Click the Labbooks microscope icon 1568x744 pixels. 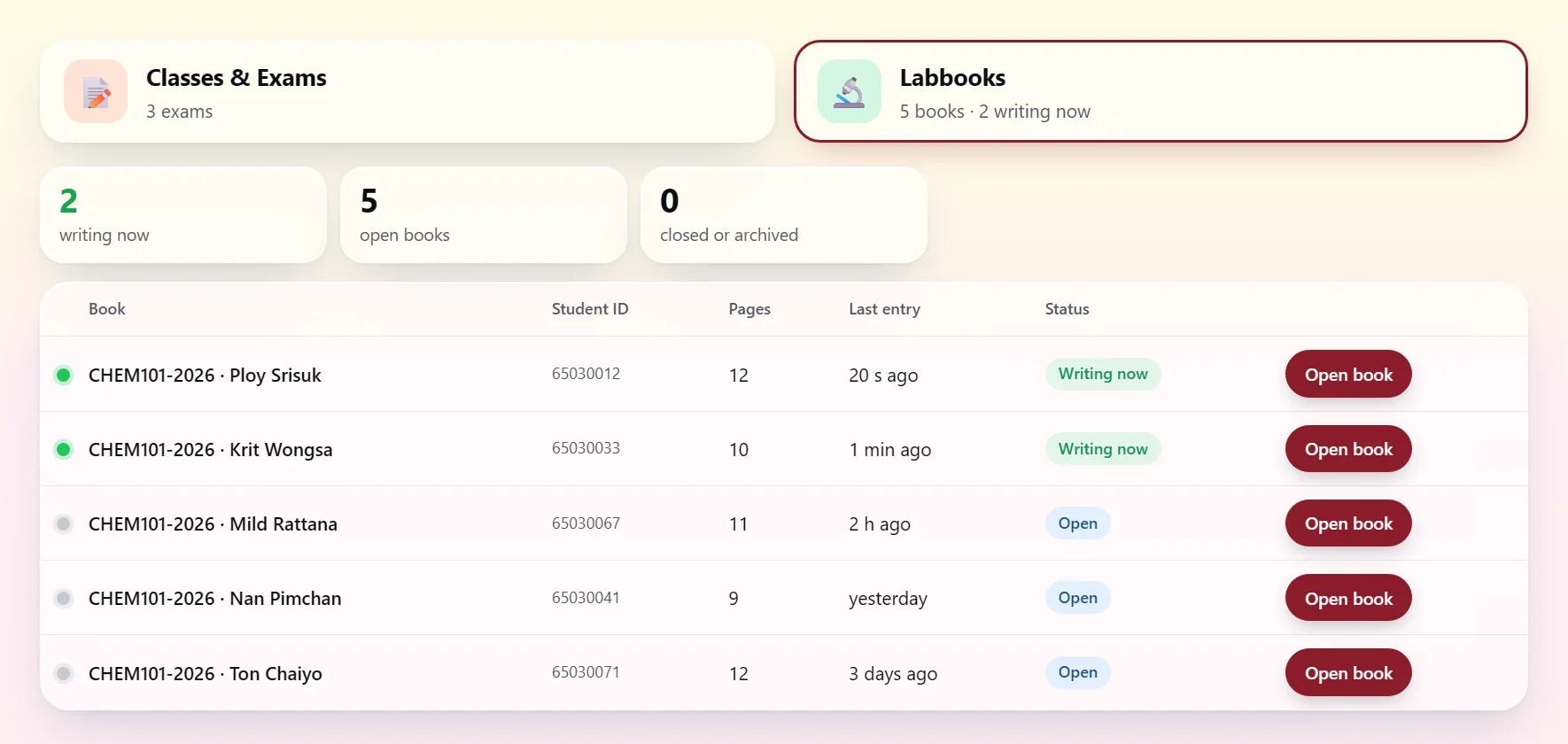point(850,91)
